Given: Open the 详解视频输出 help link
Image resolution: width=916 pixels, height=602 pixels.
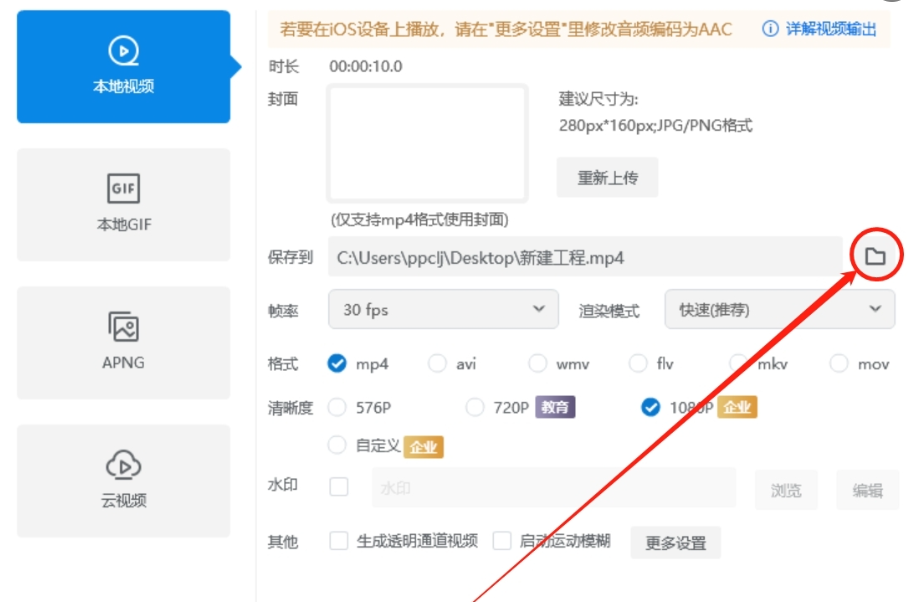Looking at the screenshot, I should coord(831,29).
